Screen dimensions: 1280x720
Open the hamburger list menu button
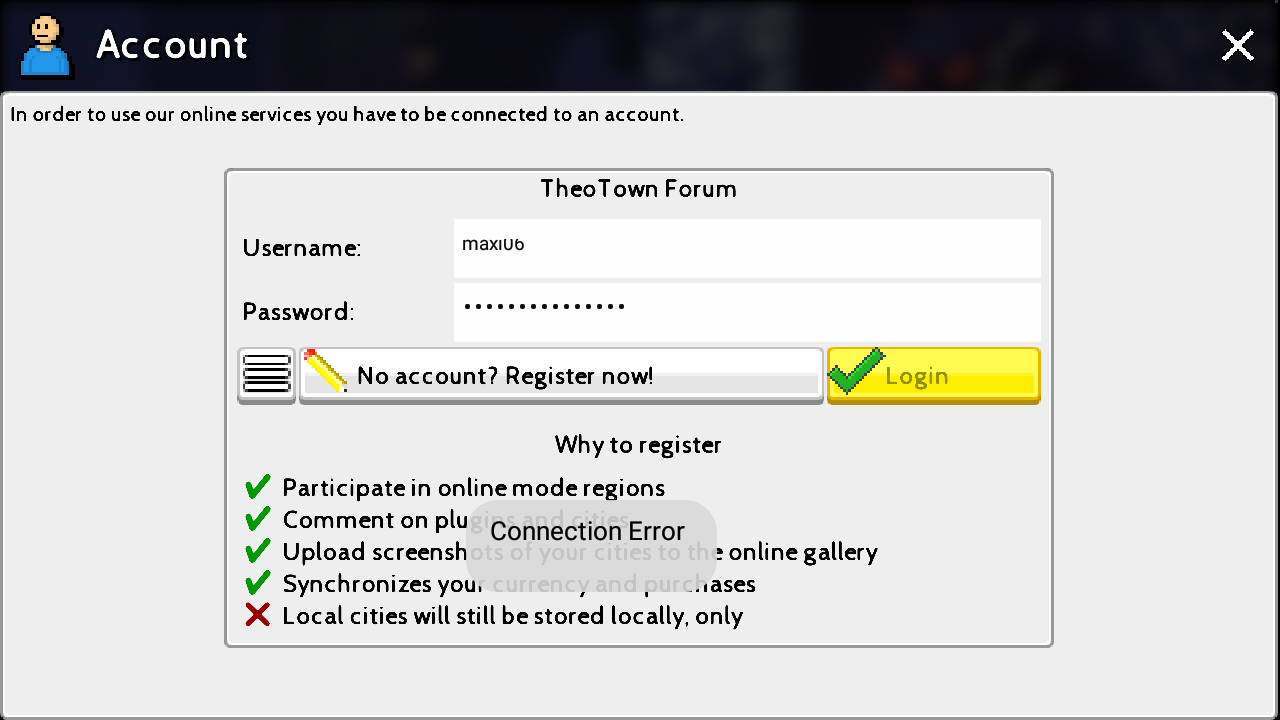coord(267,375)
